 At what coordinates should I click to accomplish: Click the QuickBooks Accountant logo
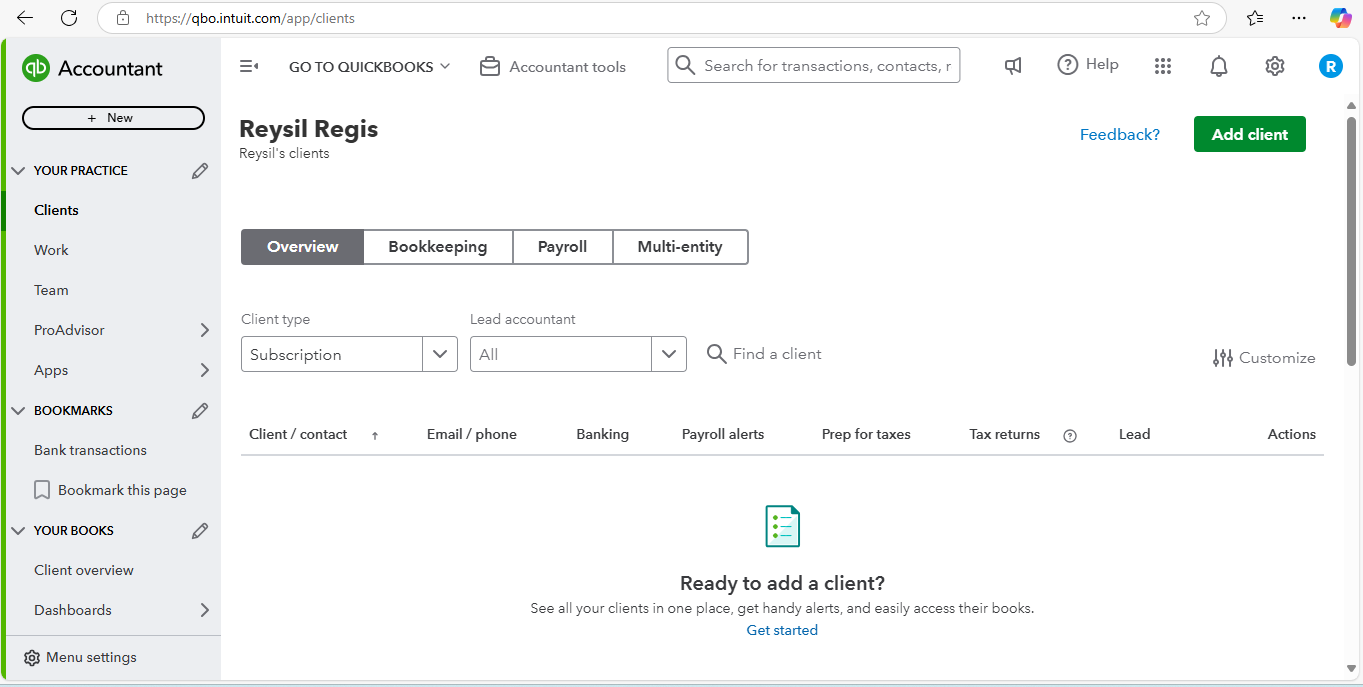[92, 68]
